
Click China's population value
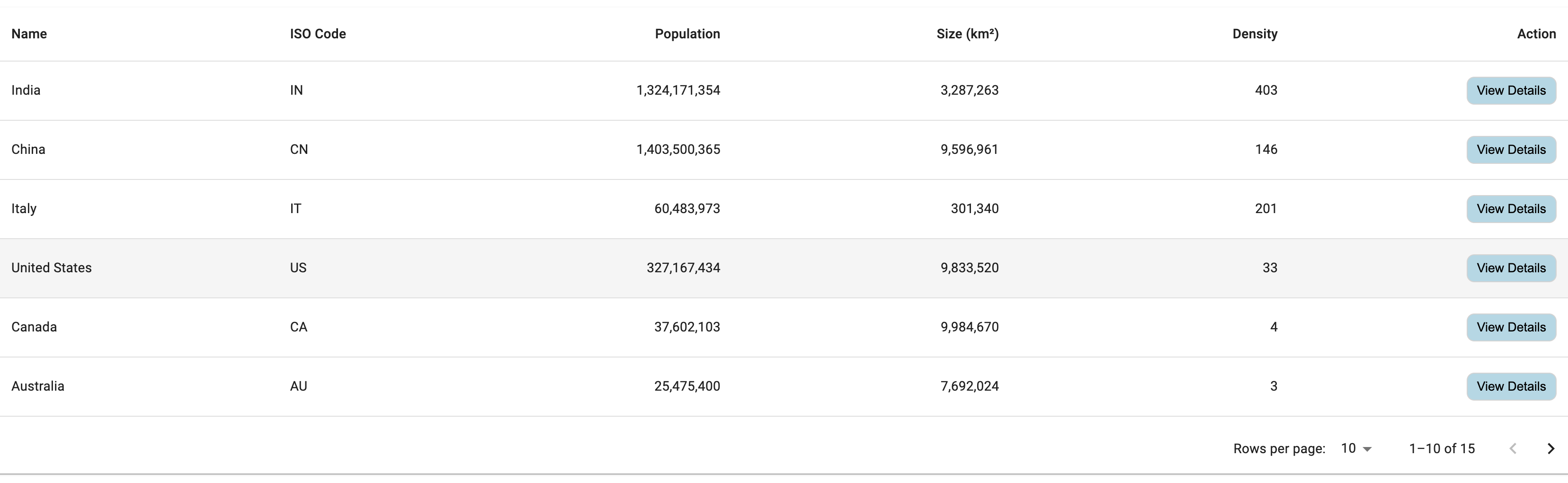[678, 150]
